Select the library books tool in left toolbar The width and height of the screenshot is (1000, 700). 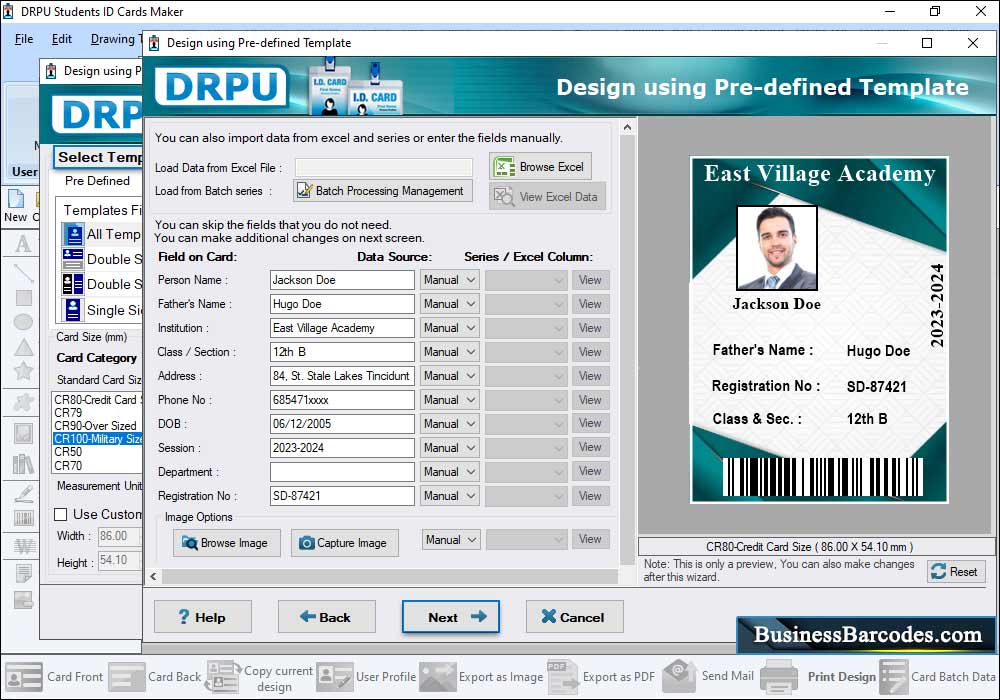coord(24,463)
